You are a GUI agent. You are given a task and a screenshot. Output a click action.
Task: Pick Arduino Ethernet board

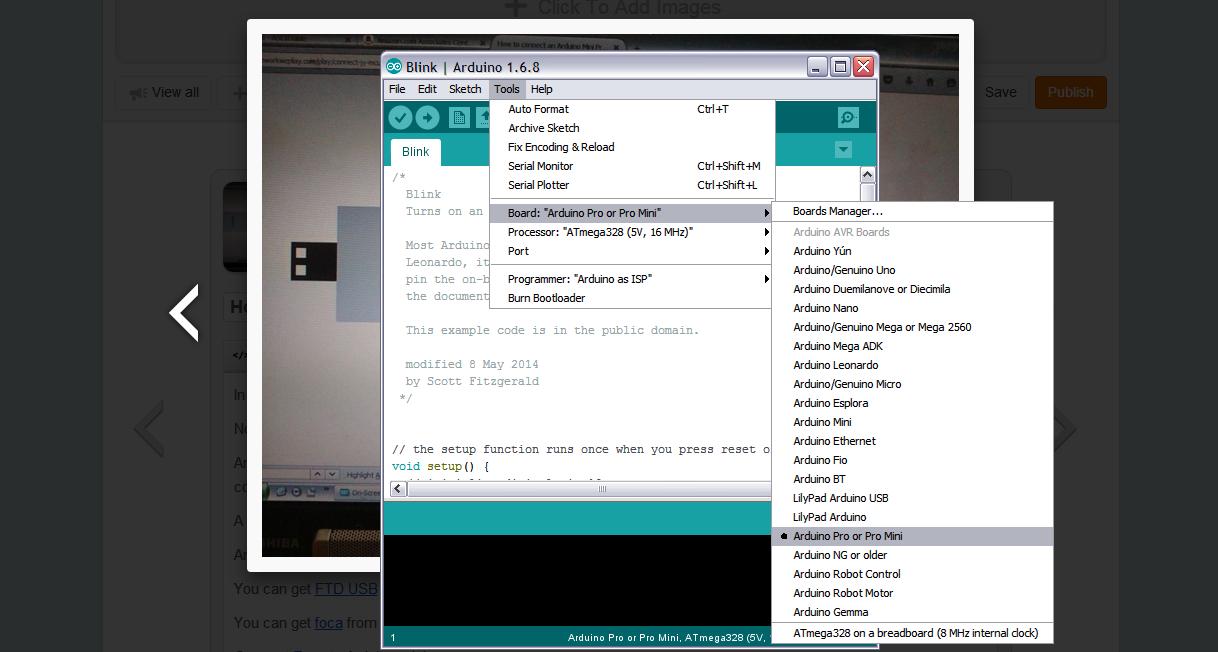point(912,441)
